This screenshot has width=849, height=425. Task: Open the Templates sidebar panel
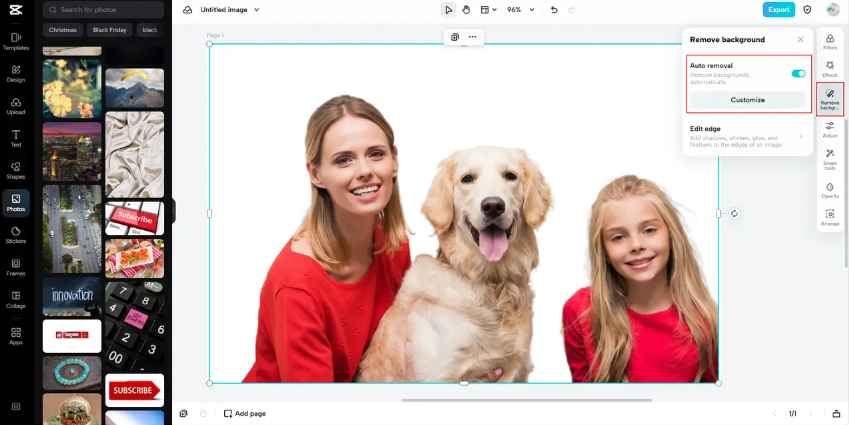click(16, 41)
